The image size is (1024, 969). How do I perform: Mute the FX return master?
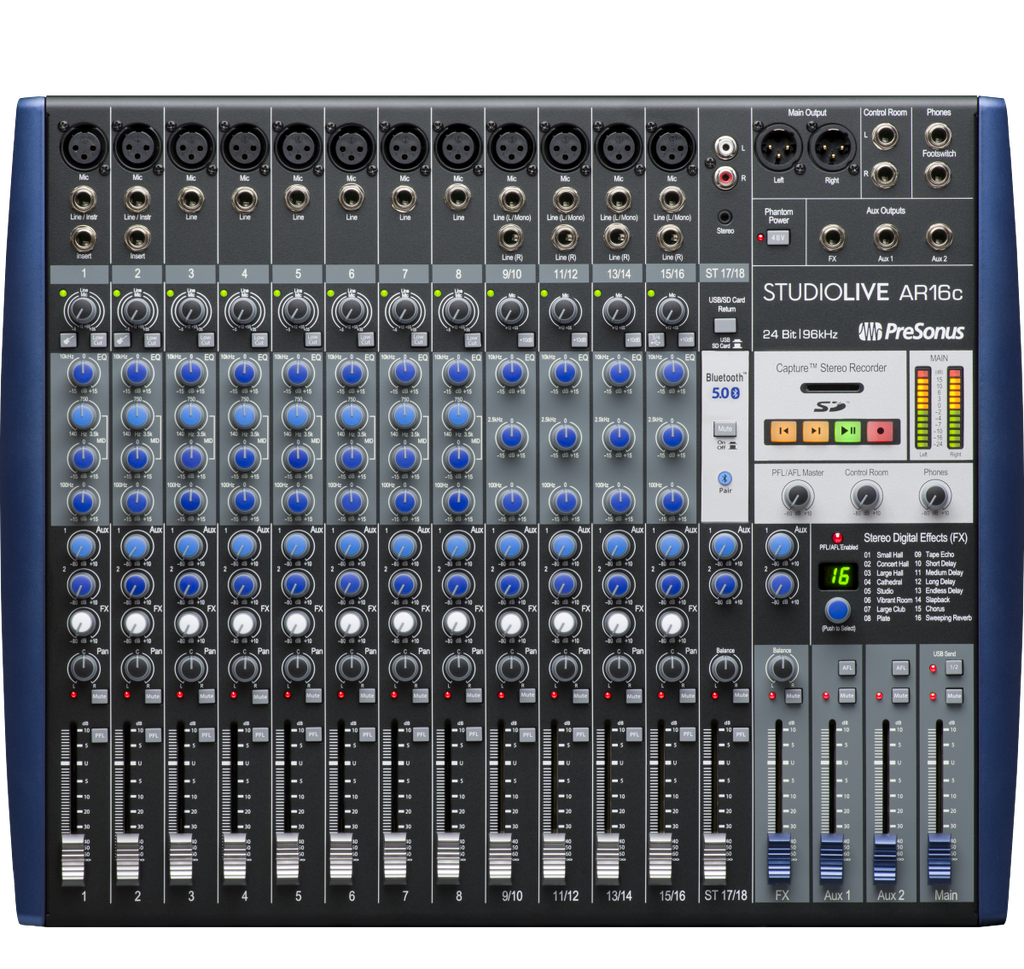(793, 696)
